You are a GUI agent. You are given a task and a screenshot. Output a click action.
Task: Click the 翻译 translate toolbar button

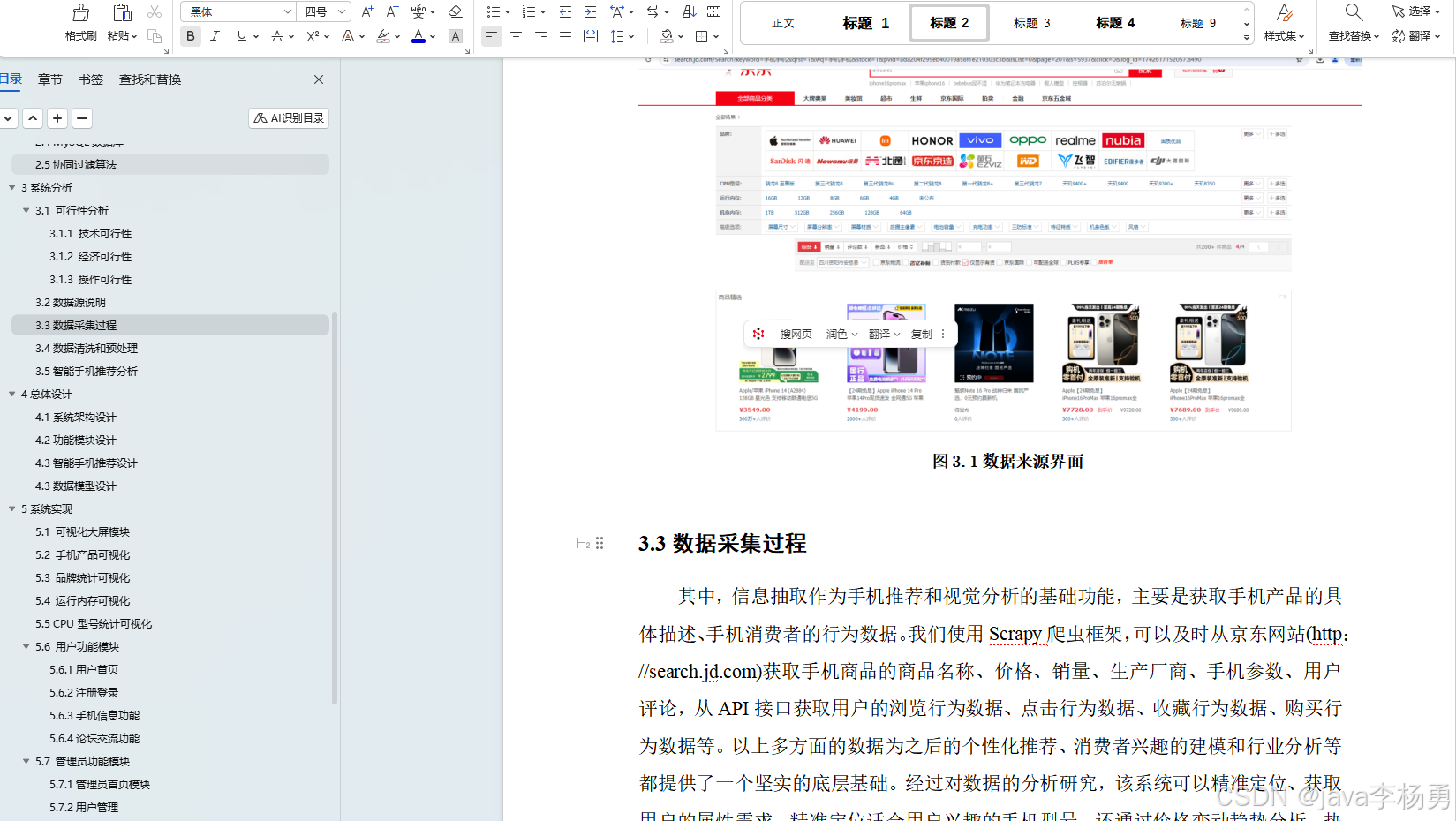pyautogui.click(x=1416, y=36)
